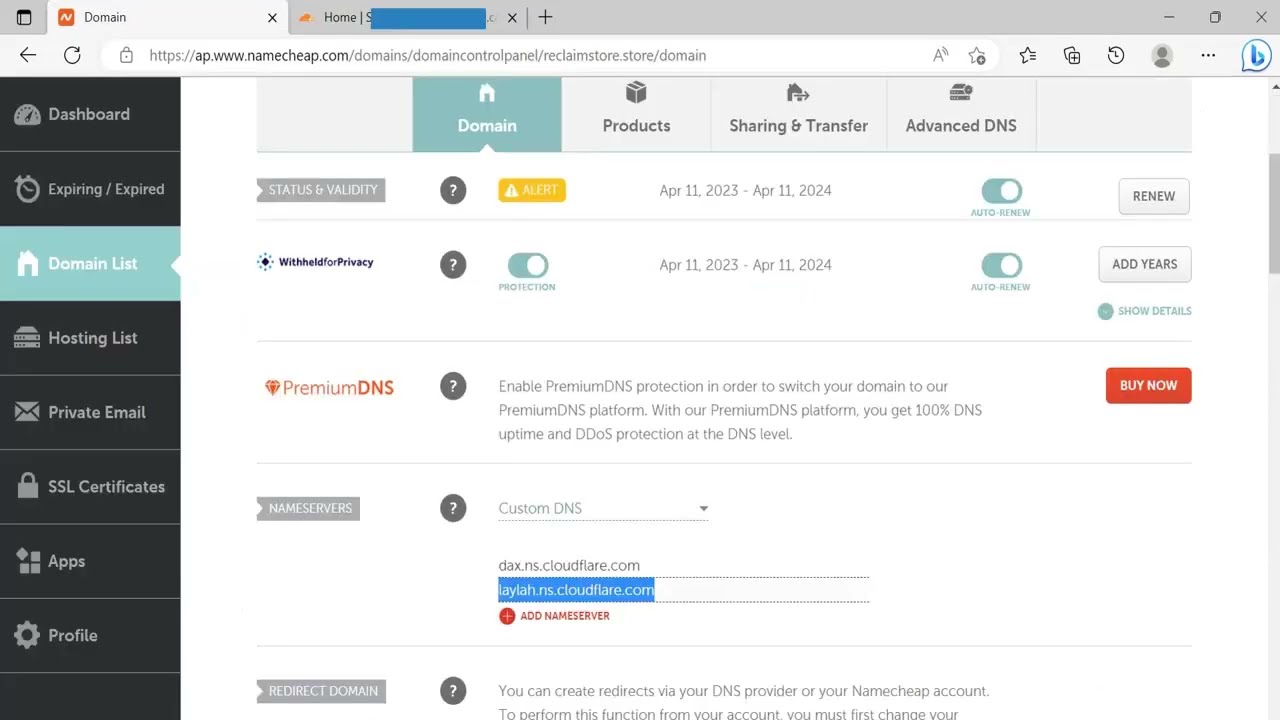
Task: Expand Show Details under Add Years
Action: pyautogui.click(x=1144, y=311)
